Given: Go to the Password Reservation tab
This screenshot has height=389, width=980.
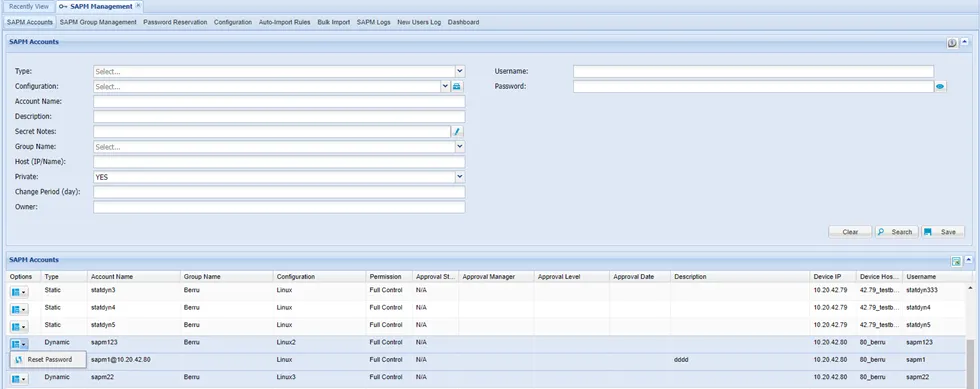Looking at the screenshot, I should coord(175,22).
